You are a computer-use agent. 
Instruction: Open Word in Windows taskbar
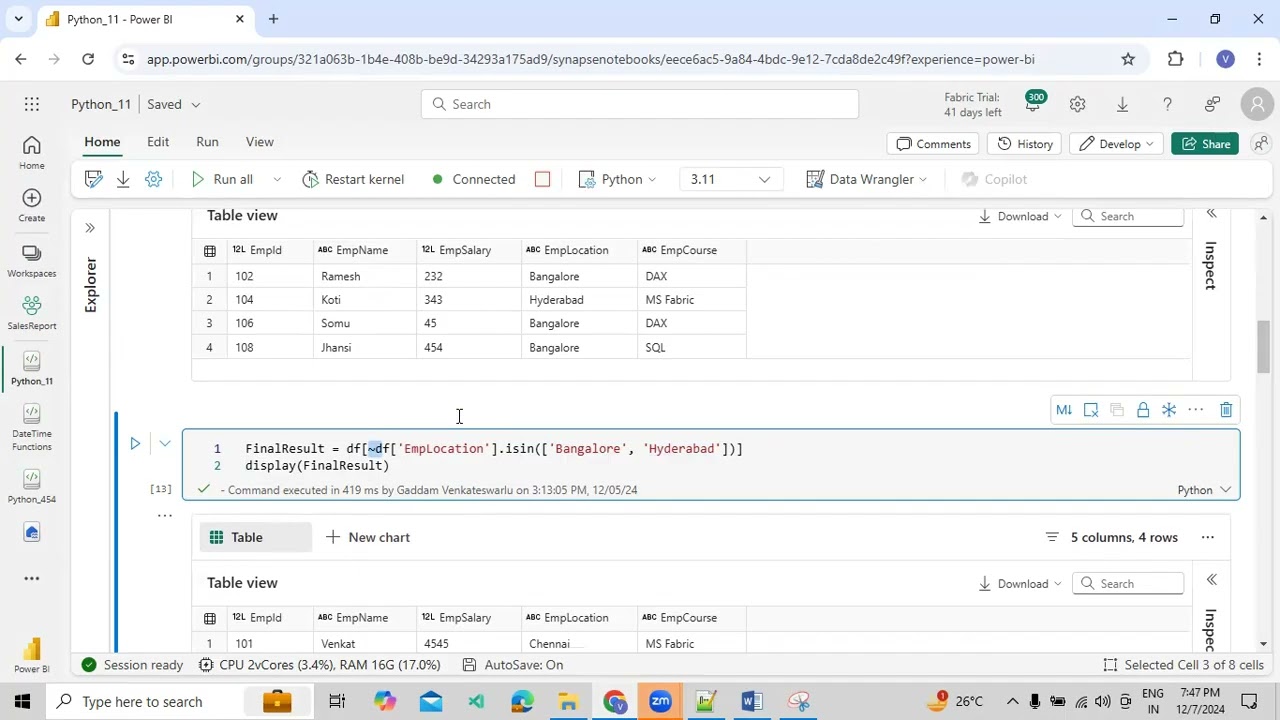(752, 701)
